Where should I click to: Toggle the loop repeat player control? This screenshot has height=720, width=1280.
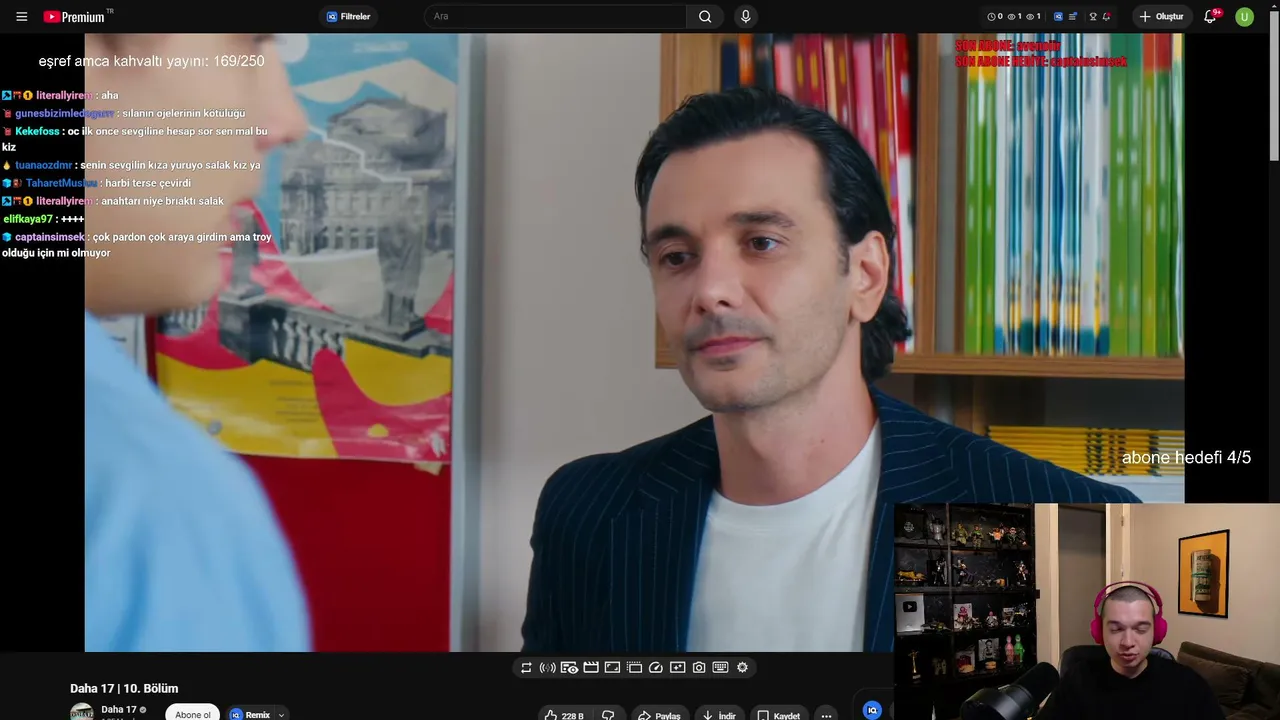click(x=526, y=668)
